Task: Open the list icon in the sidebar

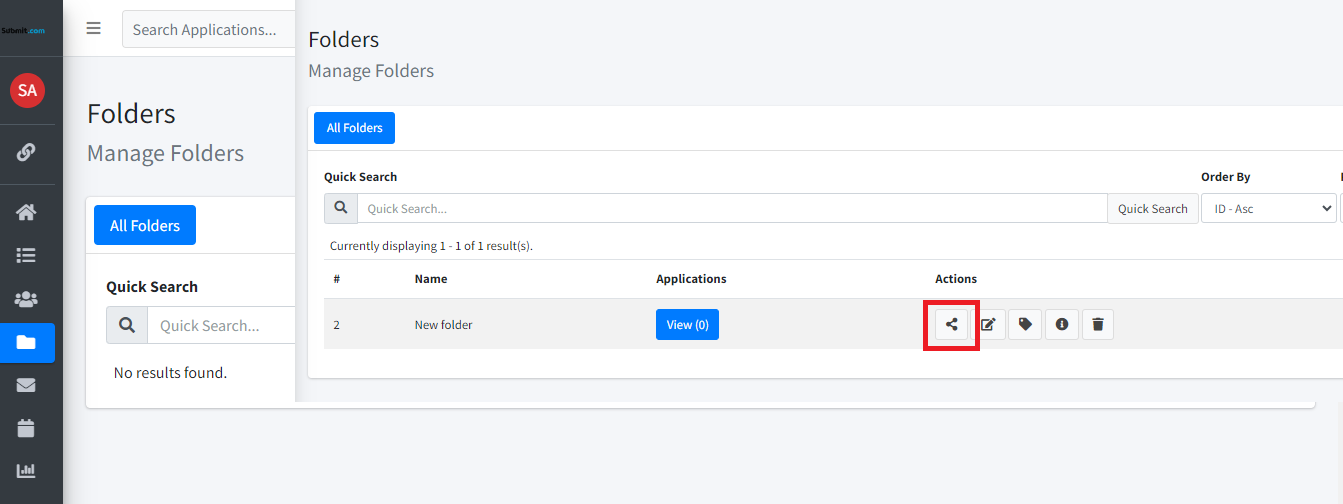Action: (x=27, y=256)
